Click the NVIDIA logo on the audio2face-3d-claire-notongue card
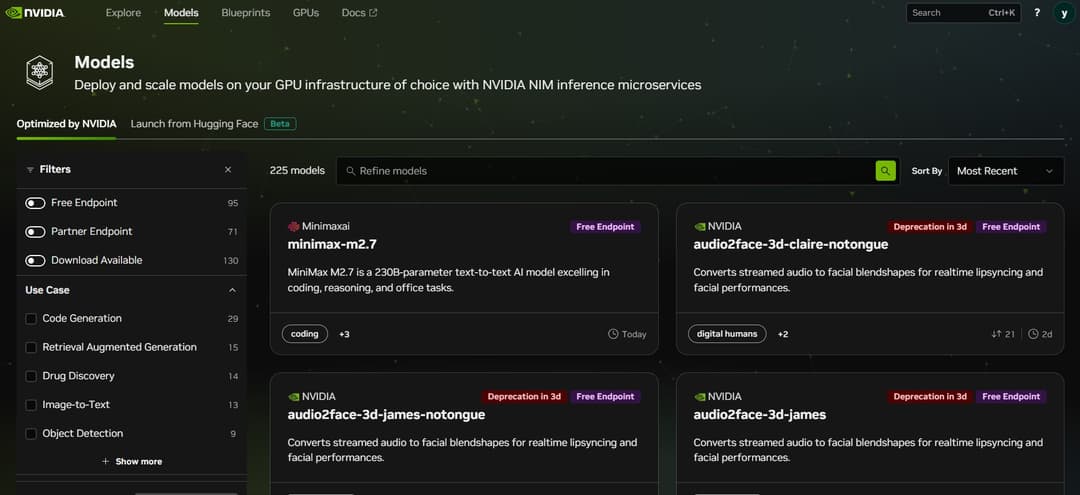The image size is (1080, 495). tap(699, 227)
